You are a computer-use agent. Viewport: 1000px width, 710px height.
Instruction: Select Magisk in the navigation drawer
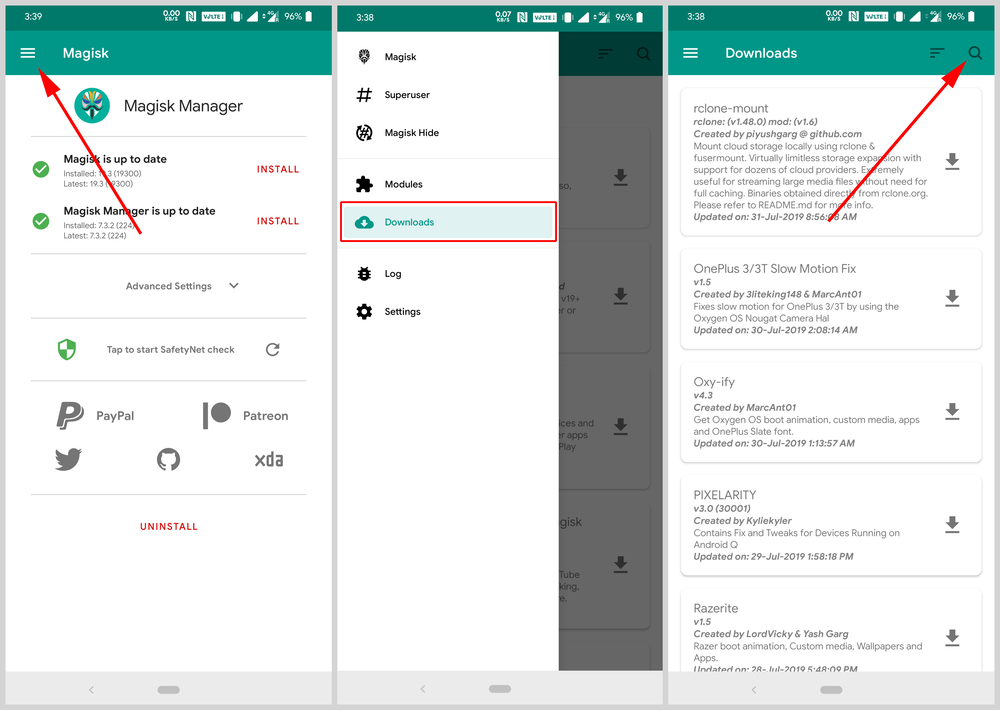[448, 57]
